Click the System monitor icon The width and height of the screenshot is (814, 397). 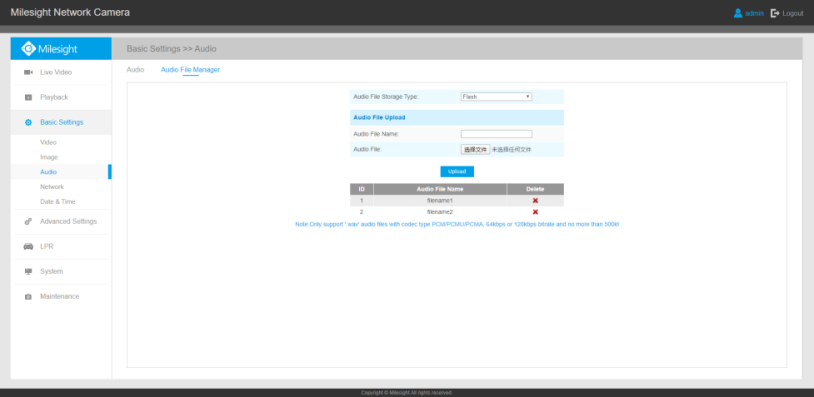point(29,271)
